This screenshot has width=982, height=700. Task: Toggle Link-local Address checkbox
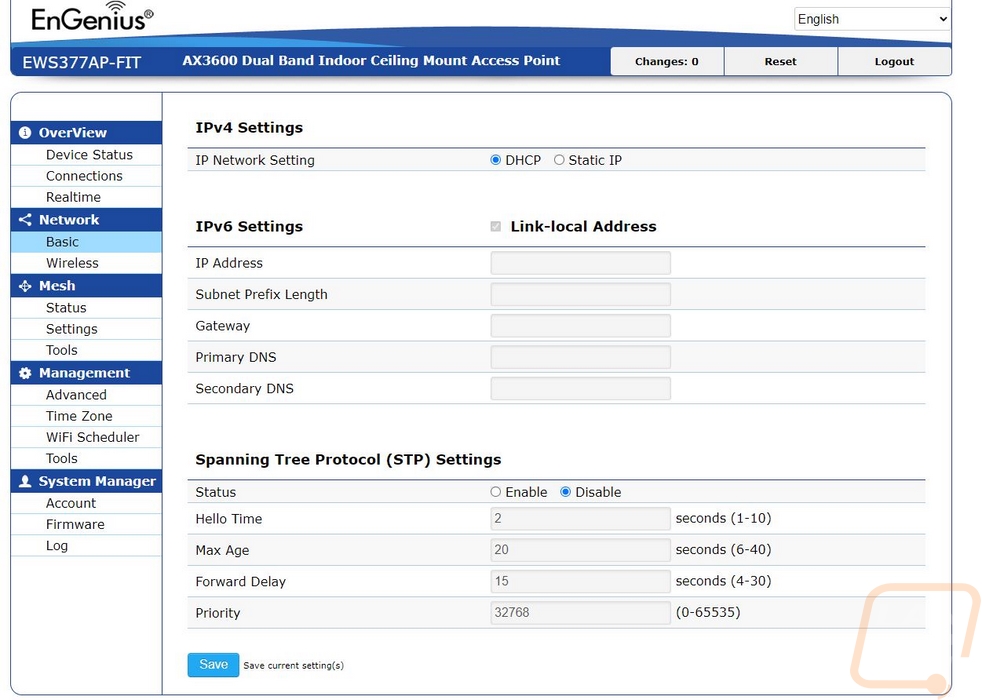(496, 227)
